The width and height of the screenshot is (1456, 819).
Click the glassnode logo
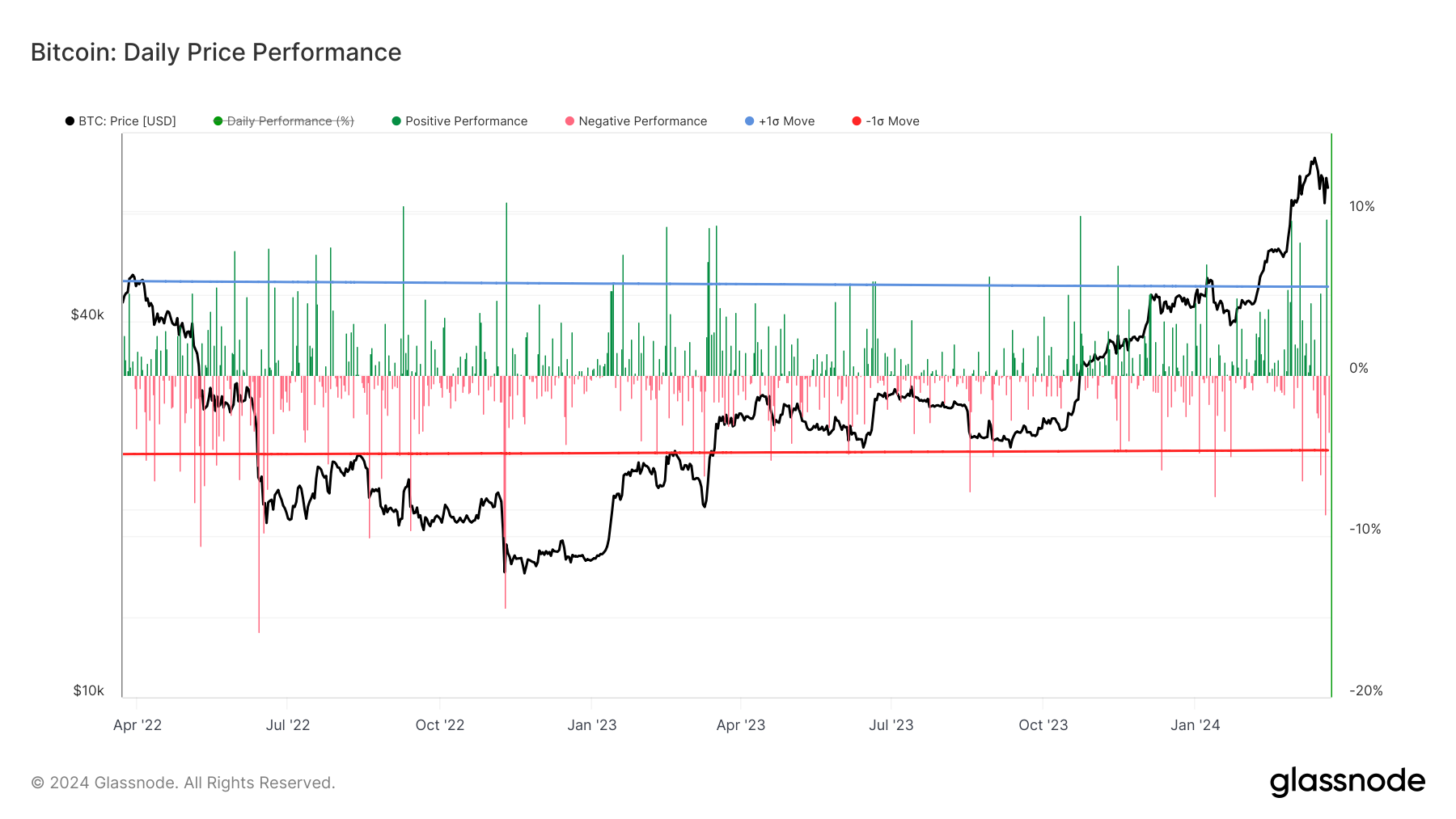pyautogui.click(x=1347, y=782)
